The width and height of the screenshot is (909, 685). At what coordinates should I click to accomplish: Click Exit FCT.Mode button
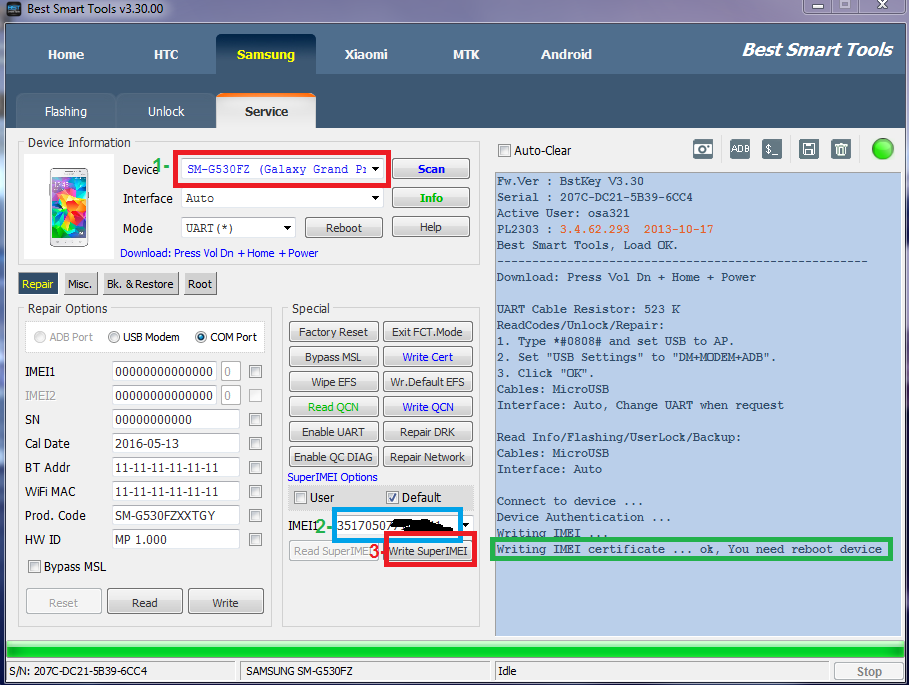pyautogui.click(x=427, y=332)
